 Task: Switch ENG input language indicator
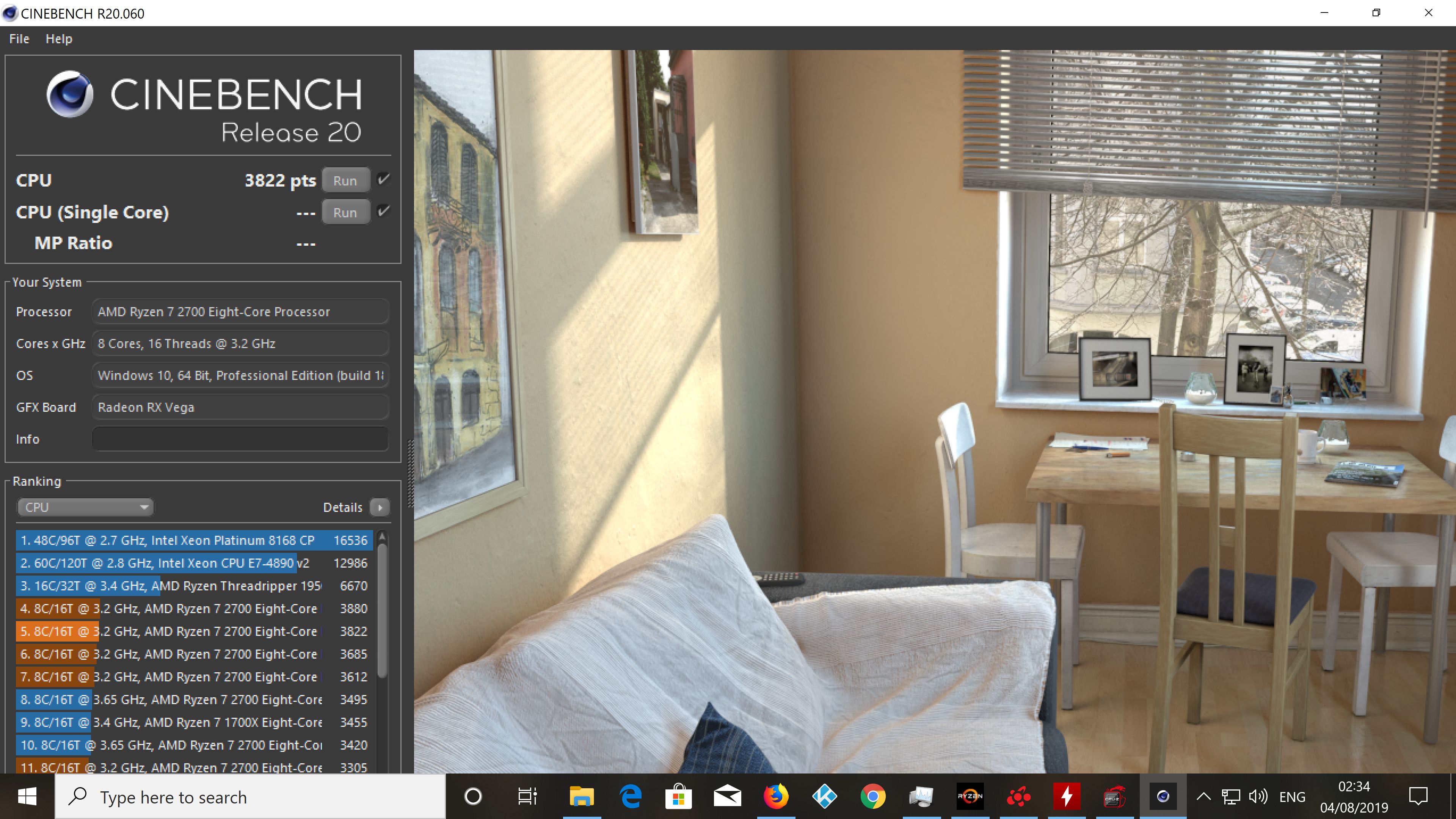1292,797
